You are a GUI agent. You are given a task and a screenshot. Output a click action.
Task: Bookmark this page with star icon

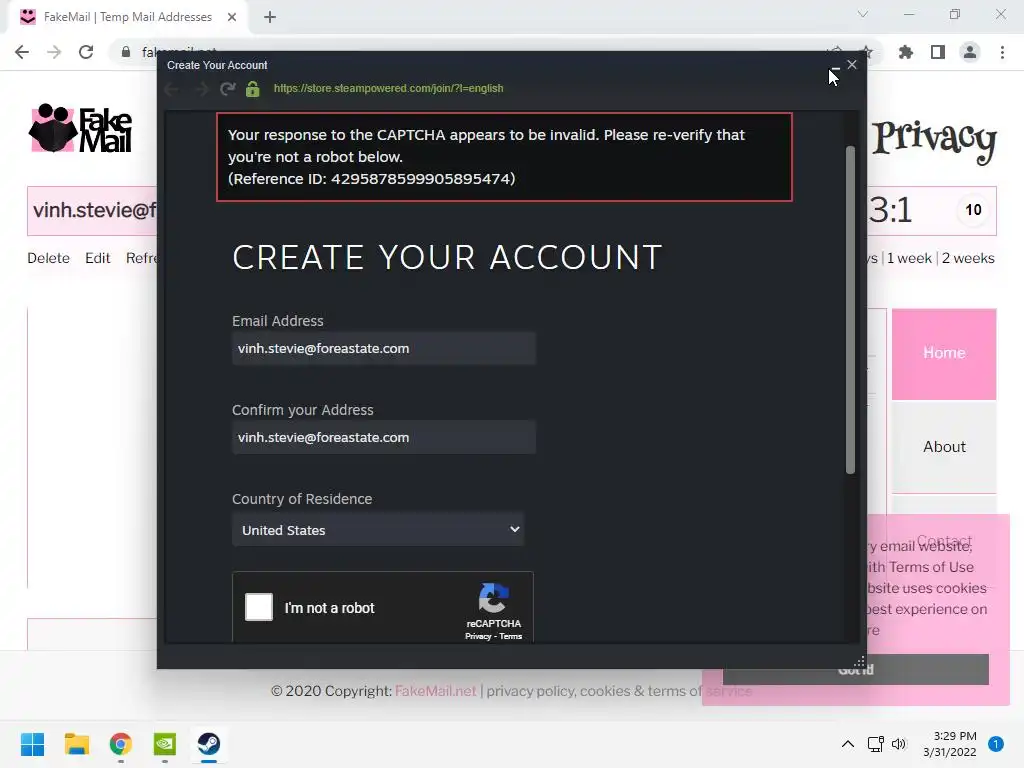(x=867, y=52)
